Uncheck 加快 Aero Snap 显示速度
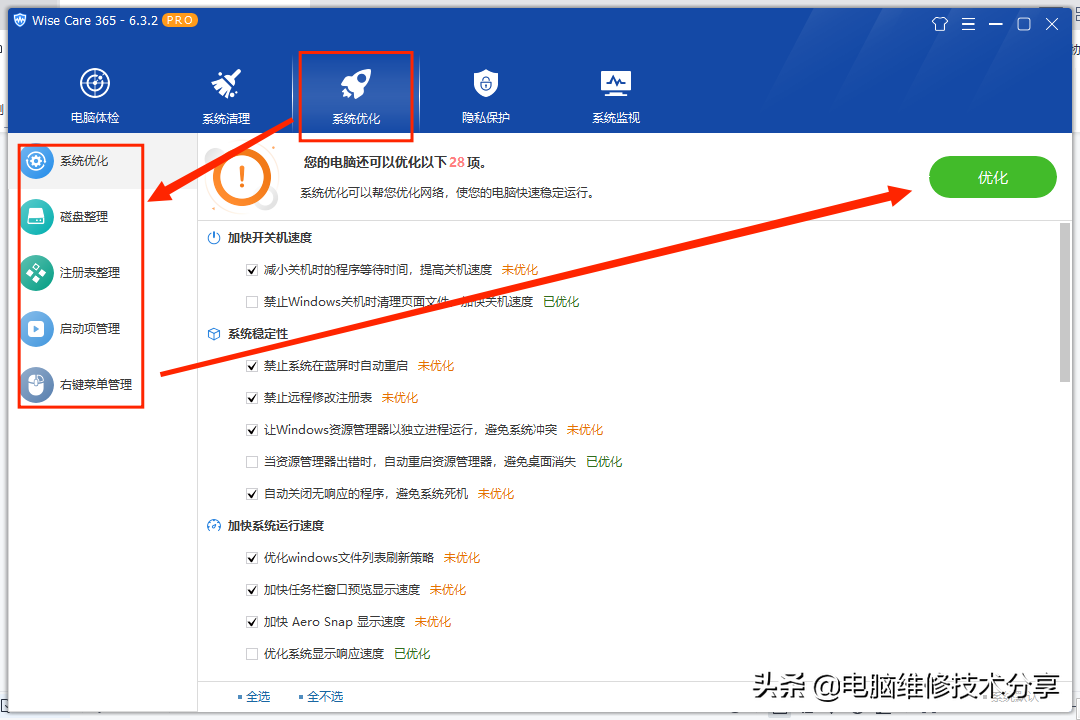This screenshot has width=1080, height=720. click(x=252, y=622)
